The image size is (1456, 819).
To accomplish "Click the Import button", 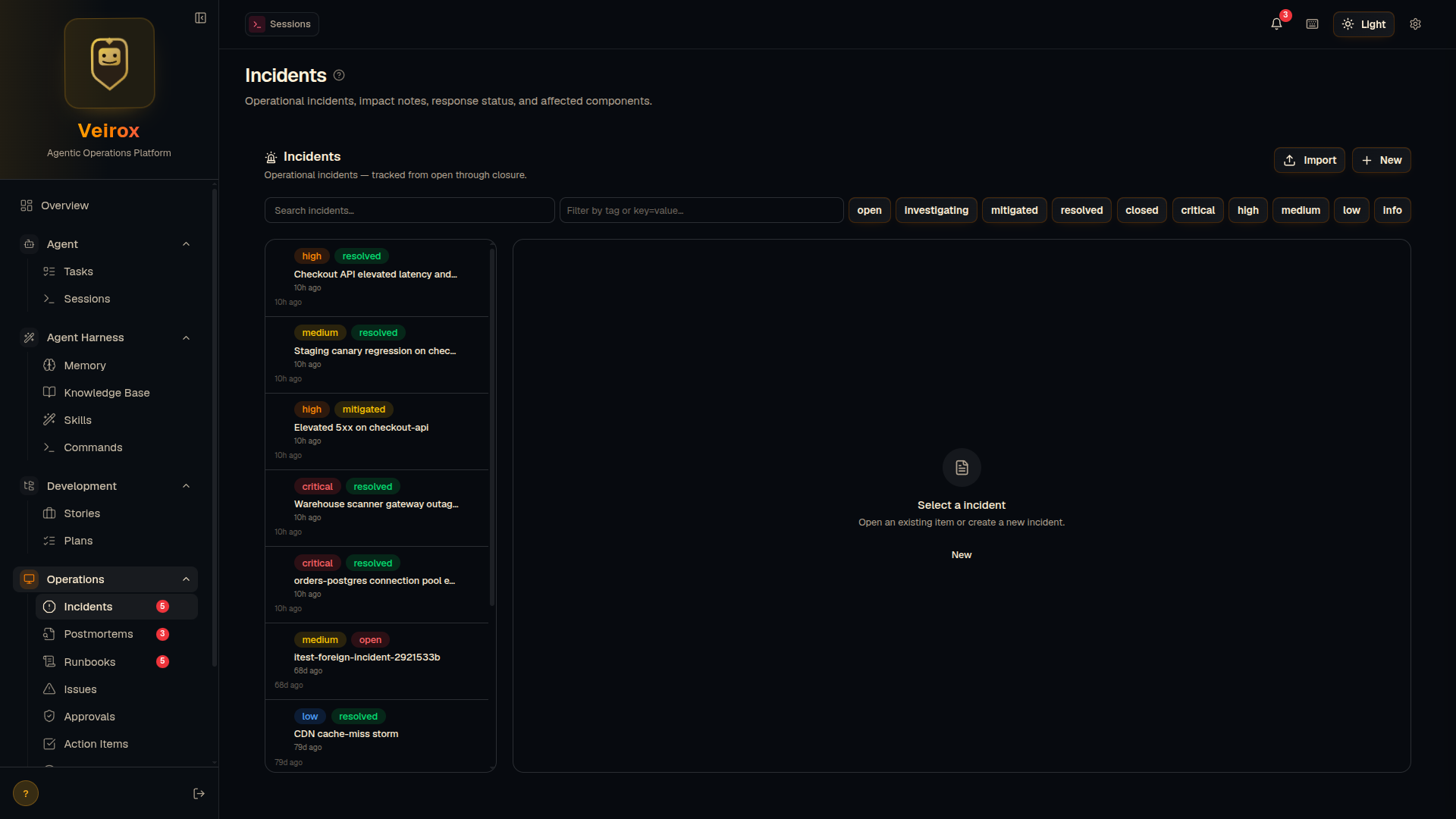I will point(1310,160).
